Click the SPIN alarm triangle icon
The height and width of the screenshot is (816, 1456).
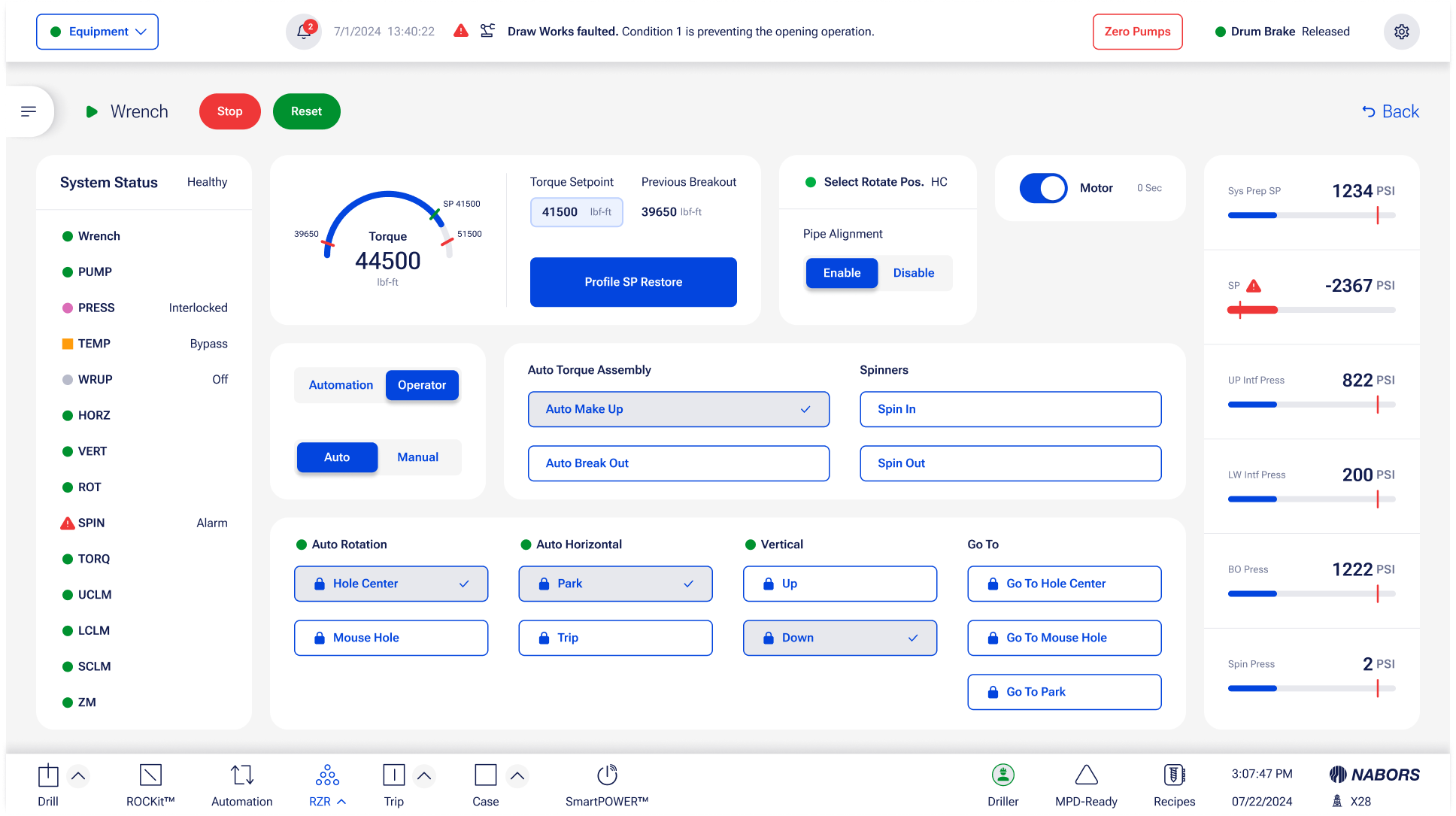68,523
